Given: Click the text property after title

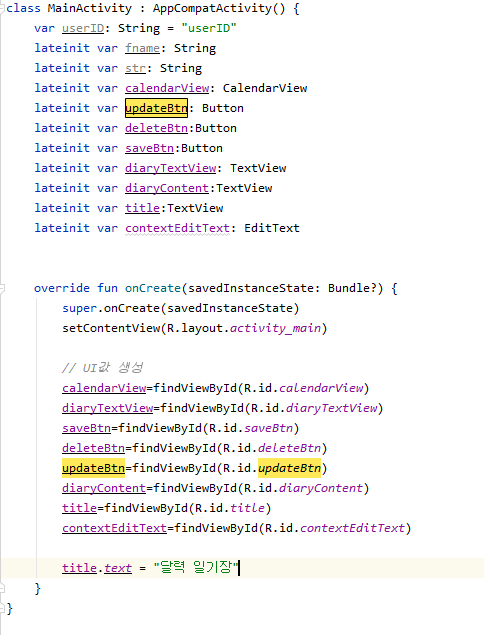Looking at the screenshot, I should coord(118,568).
